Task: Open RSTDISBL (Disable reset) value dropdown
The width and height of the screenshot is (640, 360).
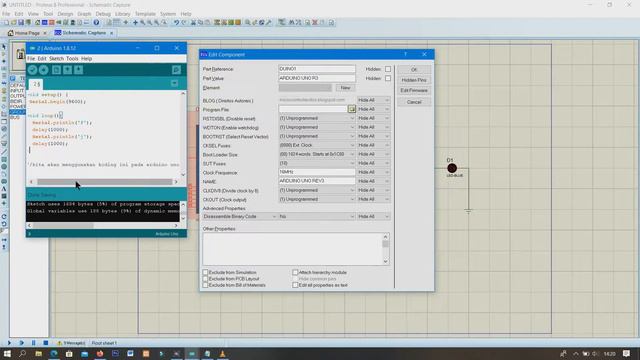Action: (317, 118)
